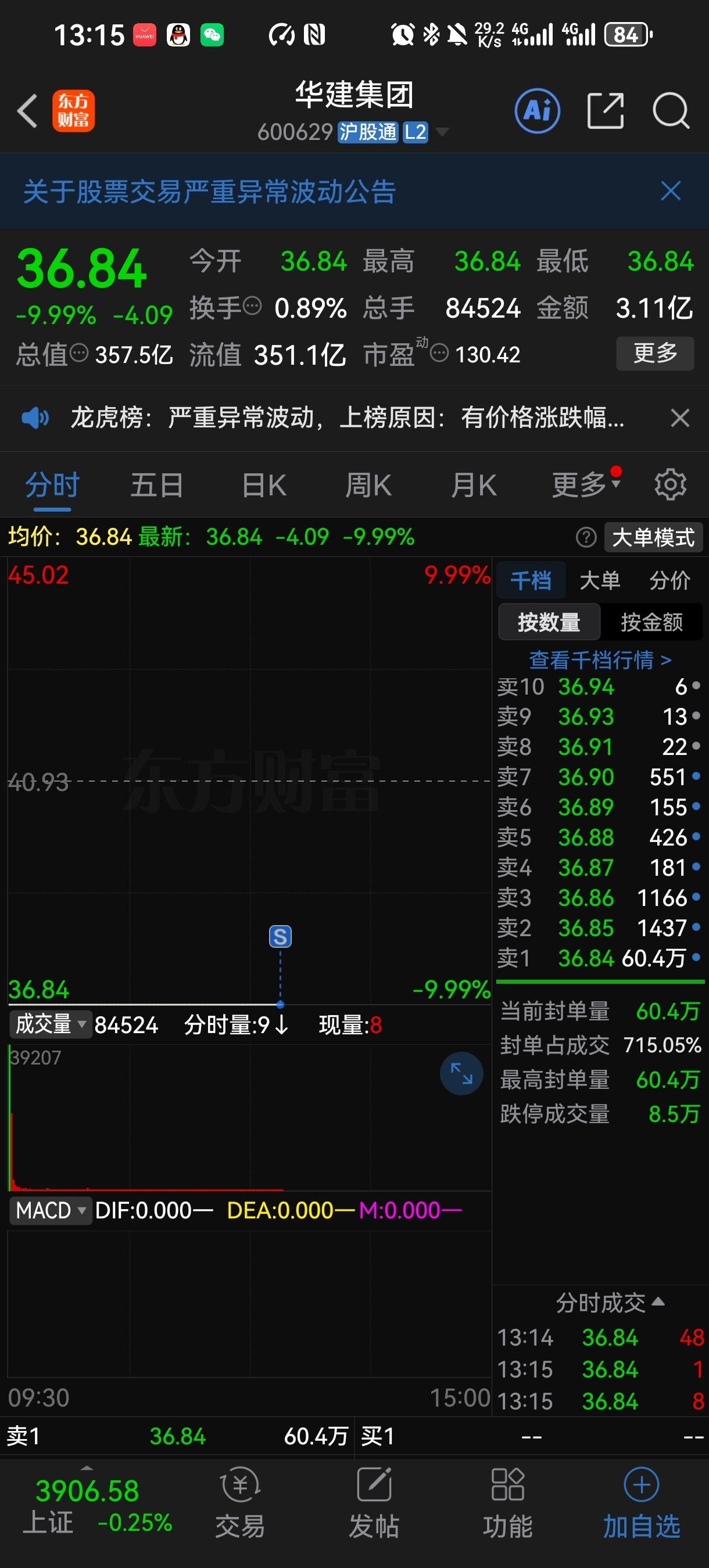Image resolution: width=709 pixels, height=1568 pixels.
Task: Tap the 市盈 info icon
Action: 439,353
